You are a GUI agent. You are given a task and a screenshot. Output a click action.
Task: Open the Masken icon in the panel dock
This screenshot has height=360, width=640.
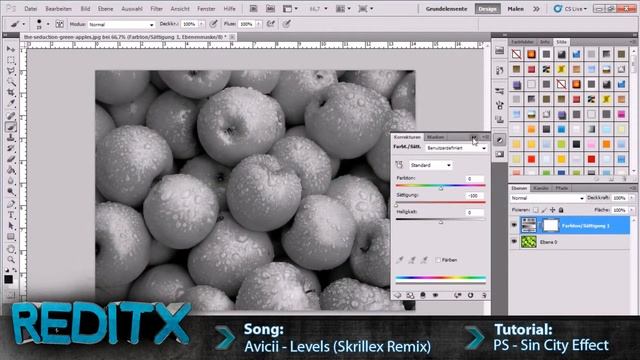(500, 154)
